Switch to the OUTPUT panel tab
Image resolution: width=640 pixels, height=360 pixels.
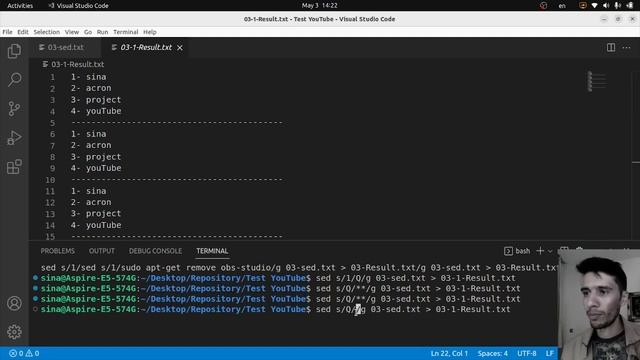(x=102, y=251)
